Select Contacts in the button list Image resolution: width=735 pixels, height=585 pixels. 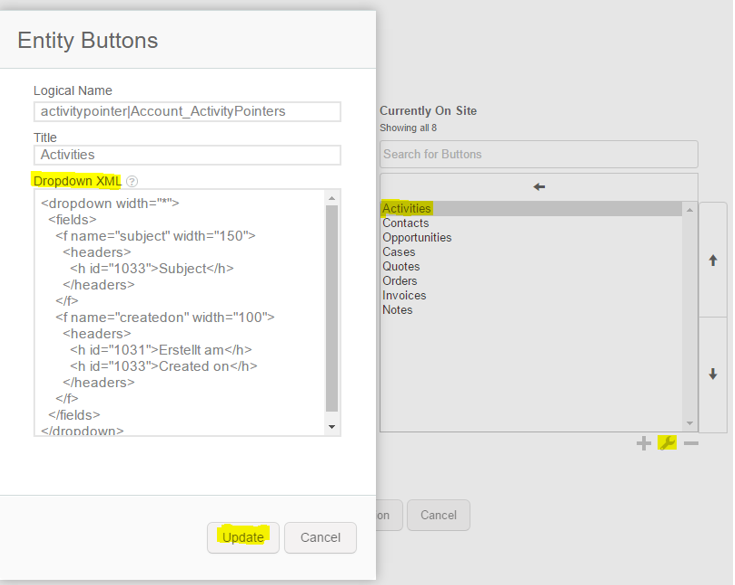click(406, 223)
